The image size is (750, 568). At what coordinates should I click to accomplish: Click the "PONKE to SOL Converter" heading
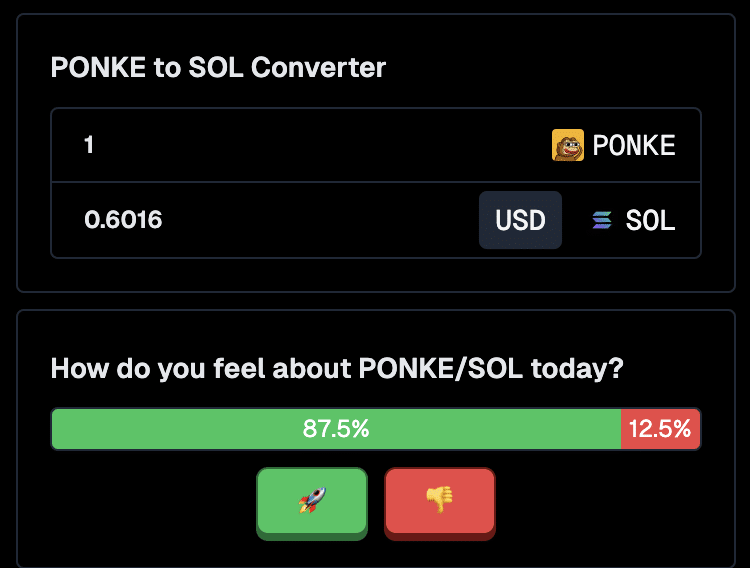click(x=218, y=68)
